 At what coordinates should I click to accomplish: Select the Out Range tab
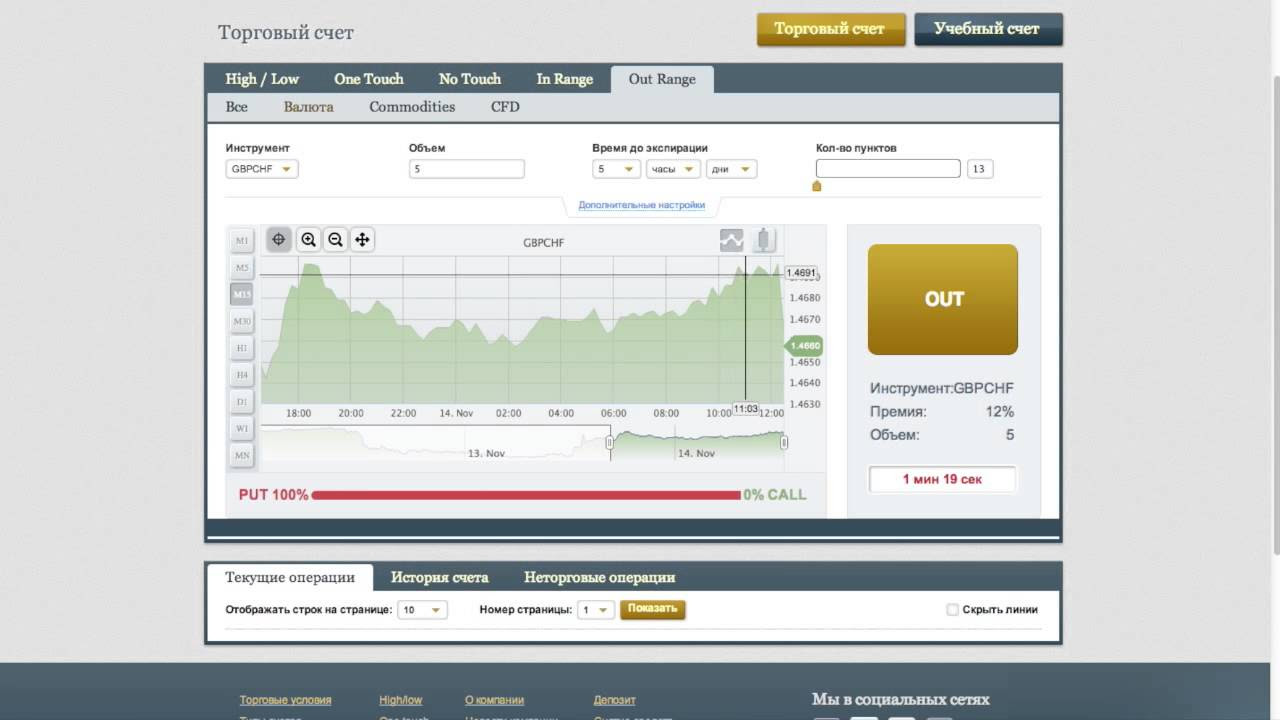pyautogui.click(x=662, y=79)
